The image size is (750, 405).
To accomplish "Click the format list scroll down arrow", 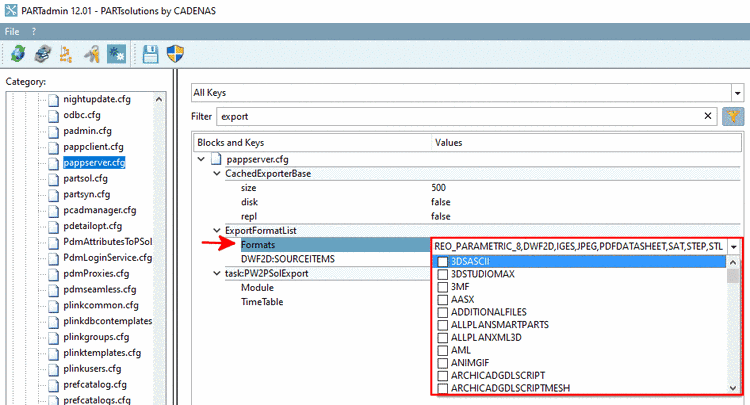I will pos(733,388).
